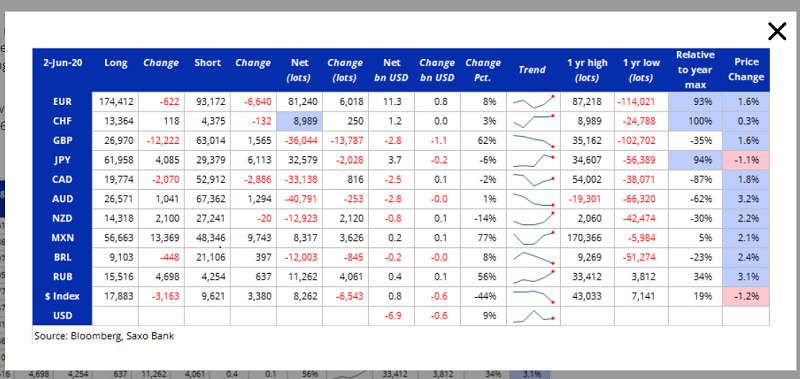Click $ Index price change -1.2% cell
This screenshot has width=800, height=379.
[746, 296]
